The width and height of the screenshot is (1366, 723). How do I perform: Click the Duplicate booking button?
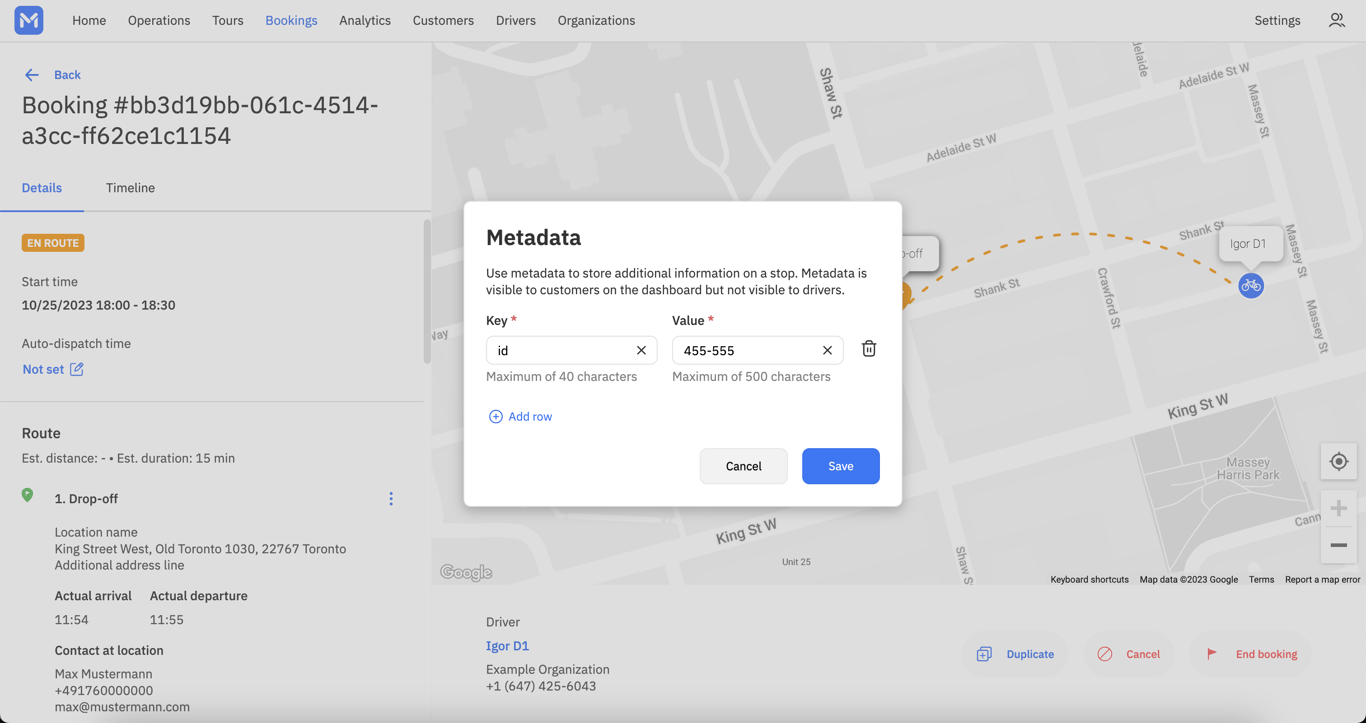pos(1016,654)
